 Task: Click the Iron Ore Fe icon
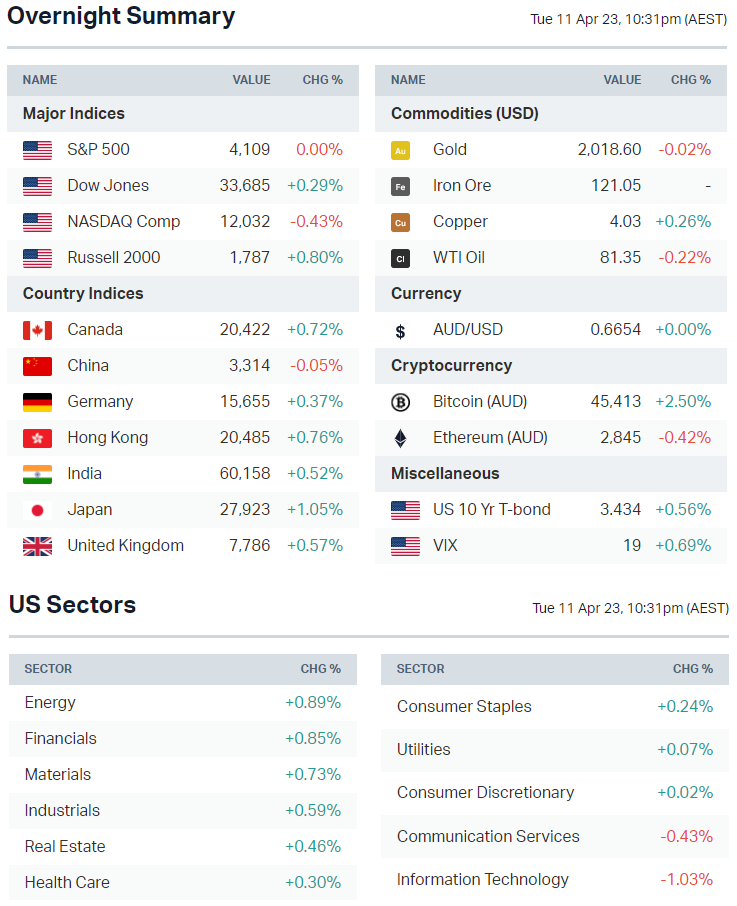pyautogui.click(x=400, y=186)
